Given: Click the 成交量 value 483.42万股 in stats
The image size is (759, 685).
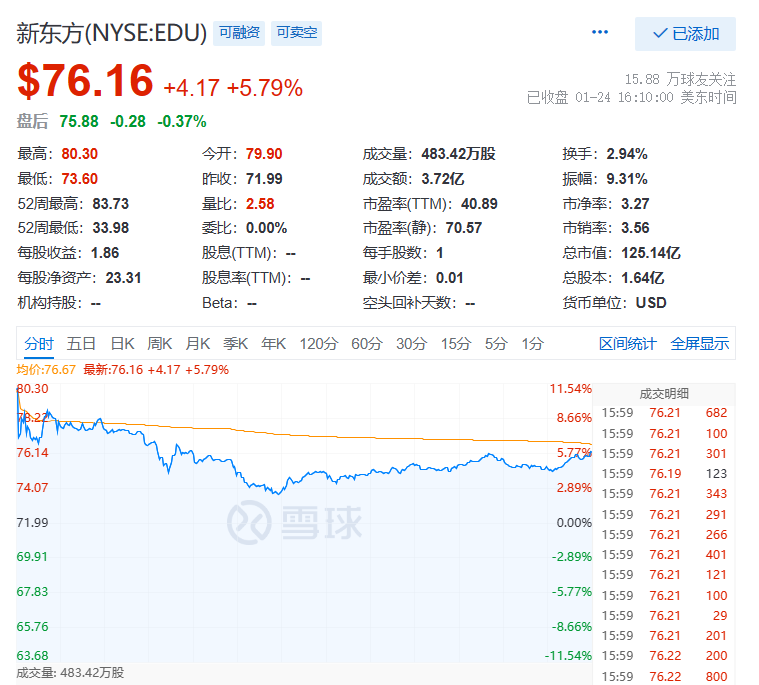Looking at the screenshot, I should (x=458, y=154).
